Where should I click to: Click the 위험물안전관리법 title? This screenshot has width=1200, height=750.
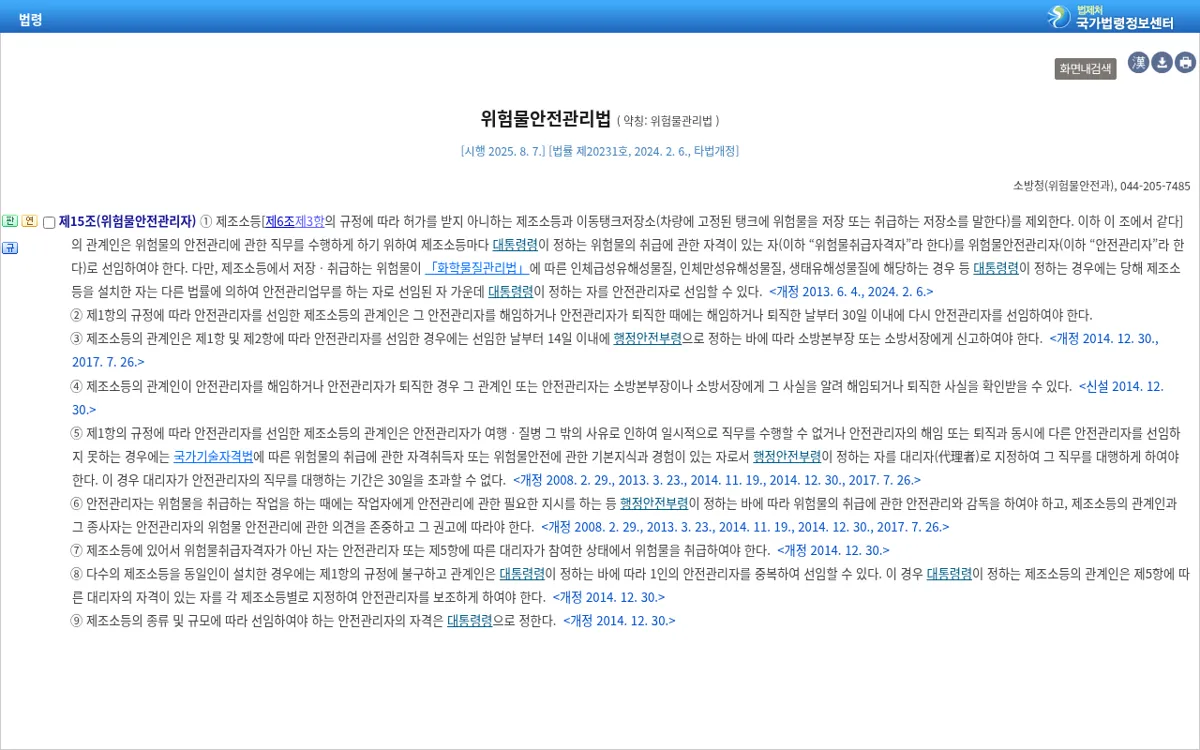click(546, 119)
